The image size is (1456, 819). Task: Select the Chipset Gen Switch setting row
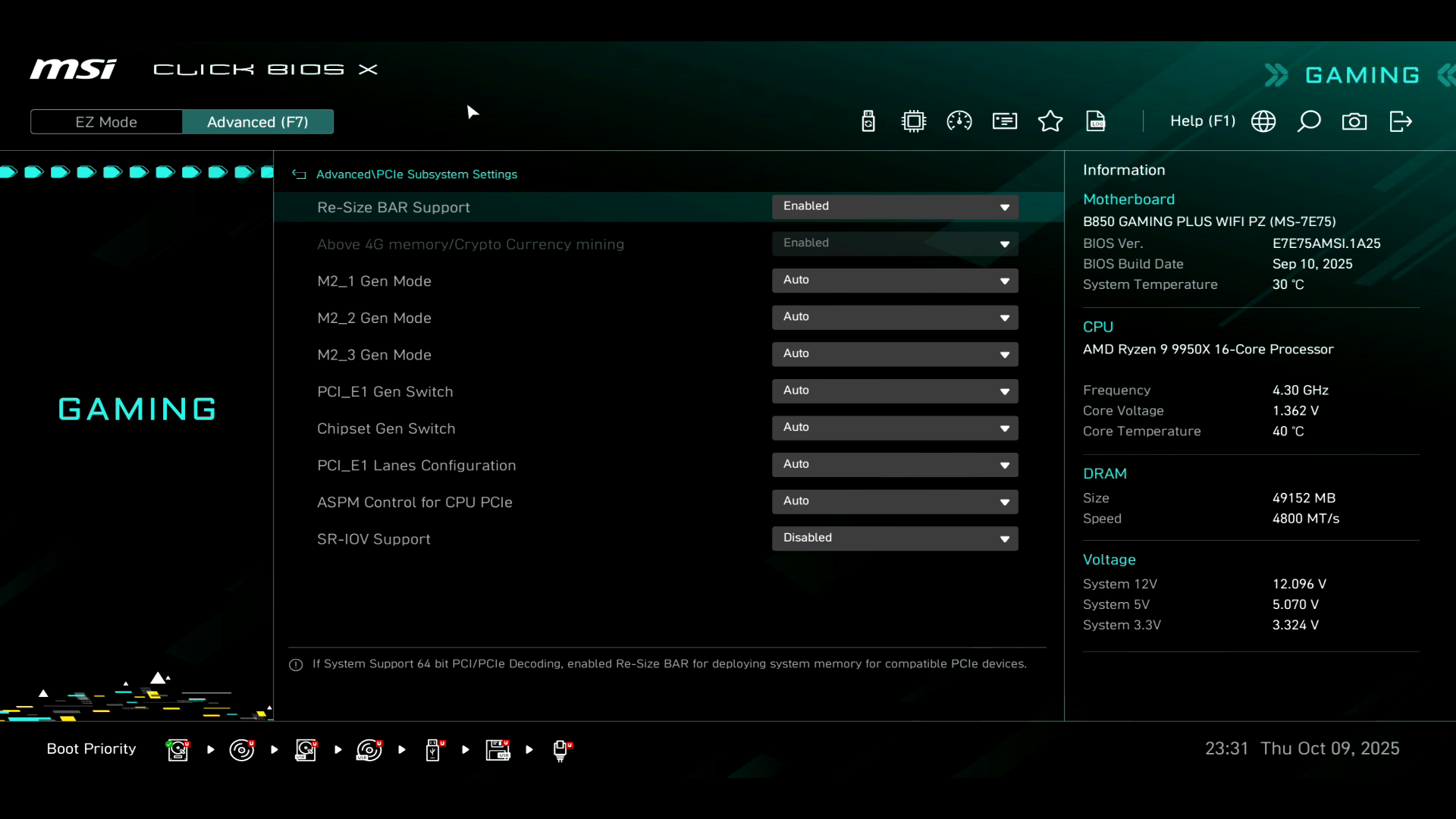click(x=386, y=428)
